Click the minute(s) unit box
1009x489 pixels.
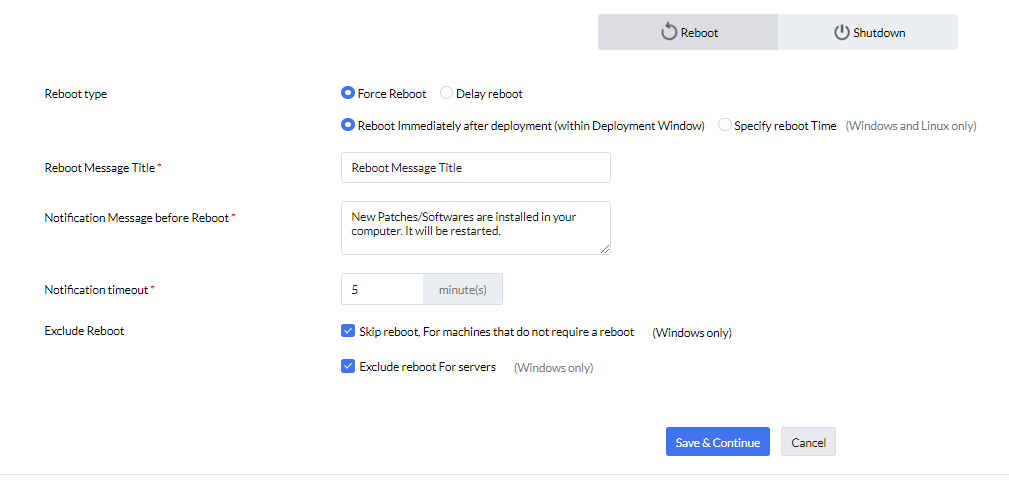coord(462,290)
